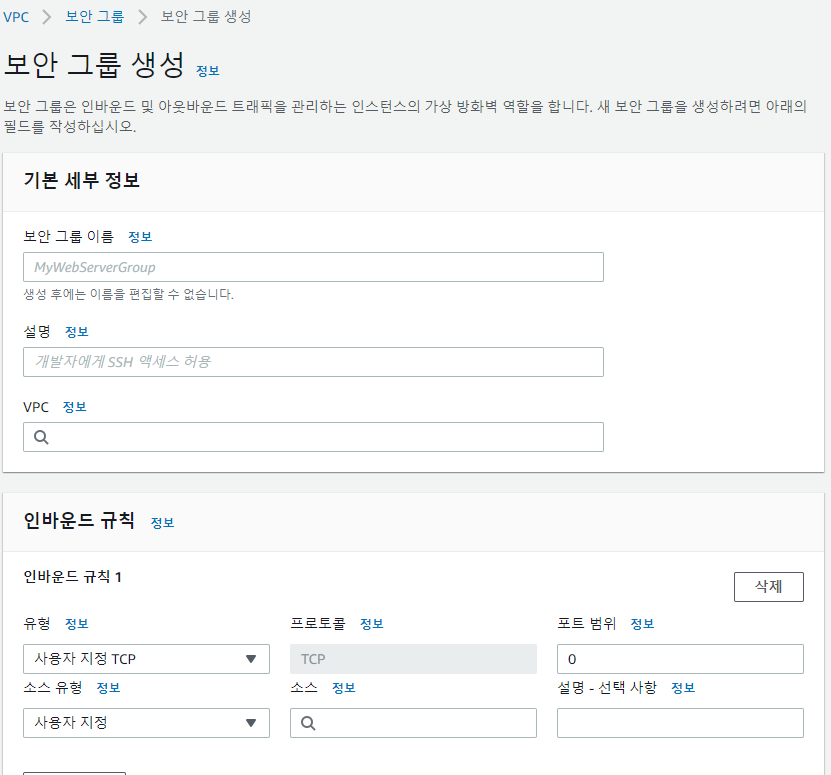Open the VPC breadcrumb link
This screenshot has width=831, height=775.
tap(16, 17)
